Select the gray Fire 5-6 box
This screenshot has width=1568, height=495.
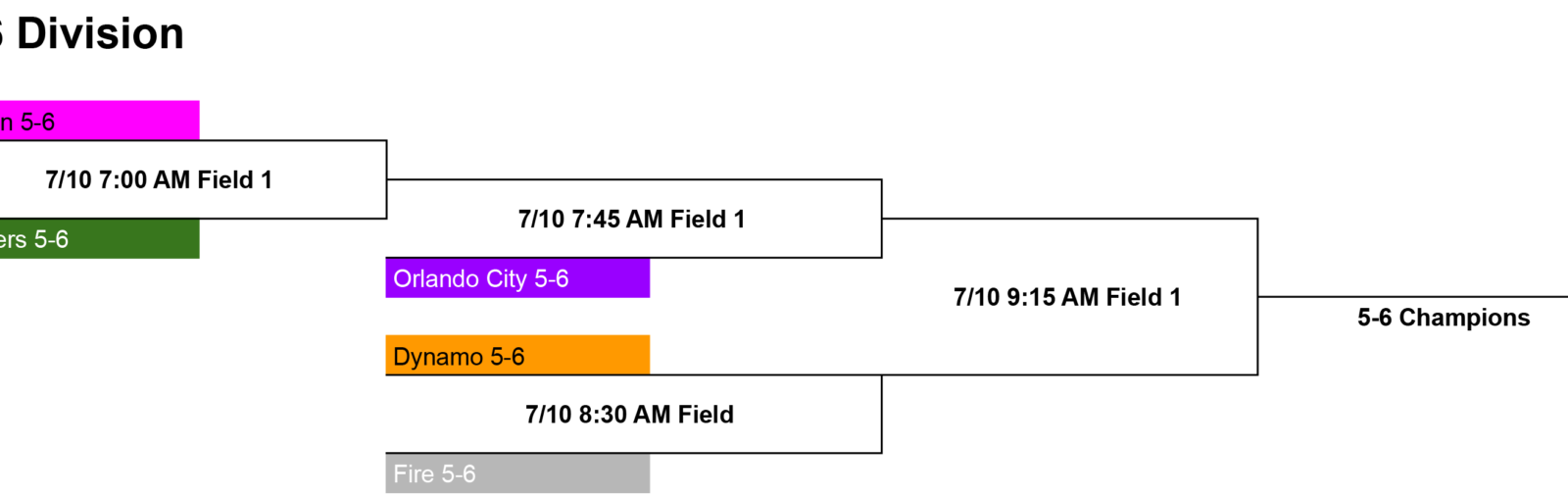pos(517,473)
